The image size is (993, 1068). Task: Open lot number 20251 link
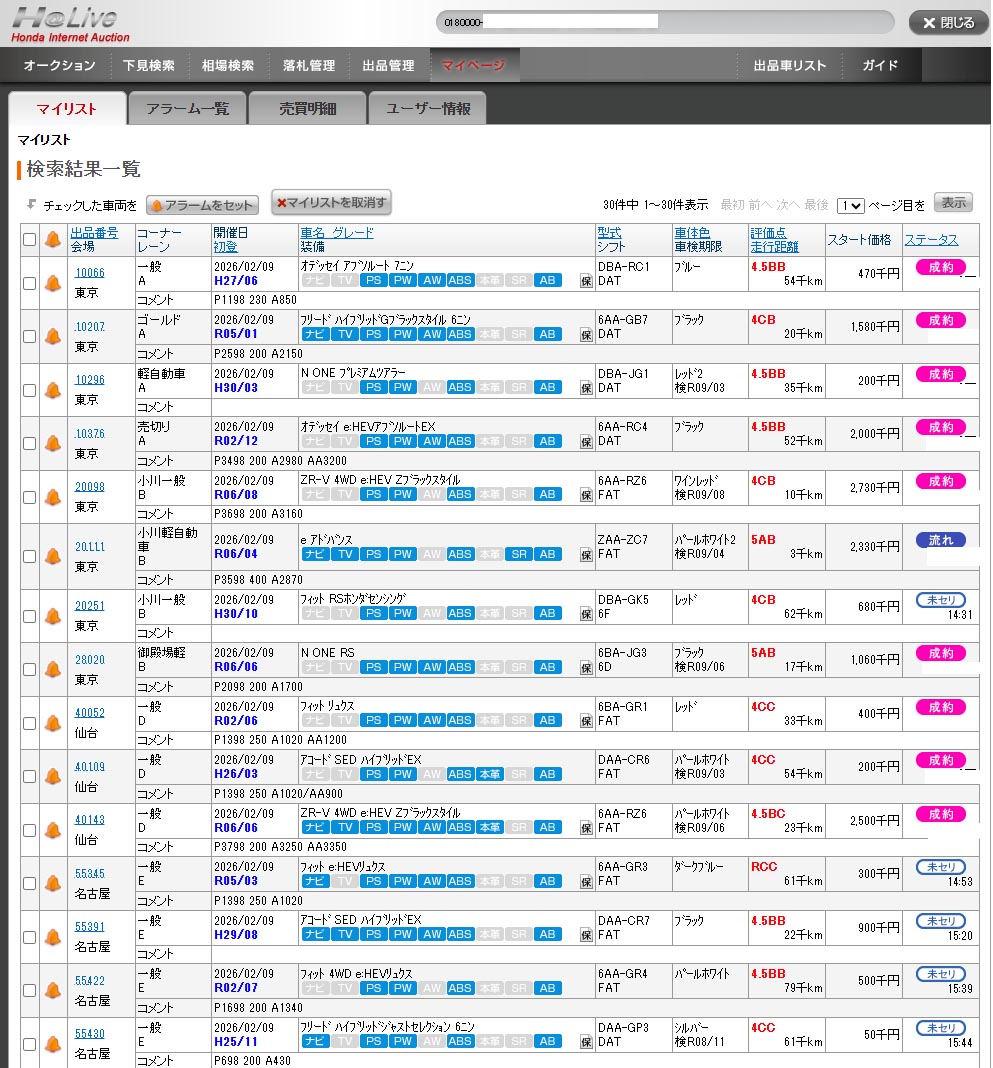point(89,606)
